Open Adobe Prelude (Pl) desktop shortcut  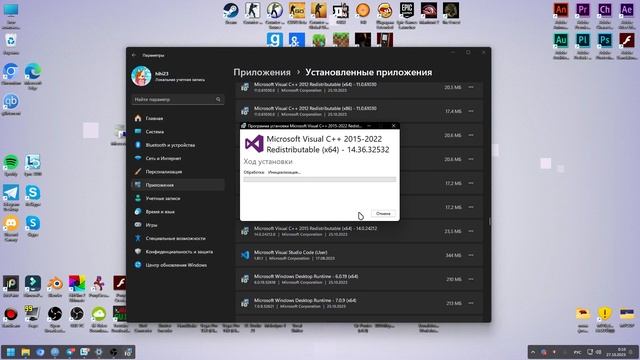(x=583, y=46)
